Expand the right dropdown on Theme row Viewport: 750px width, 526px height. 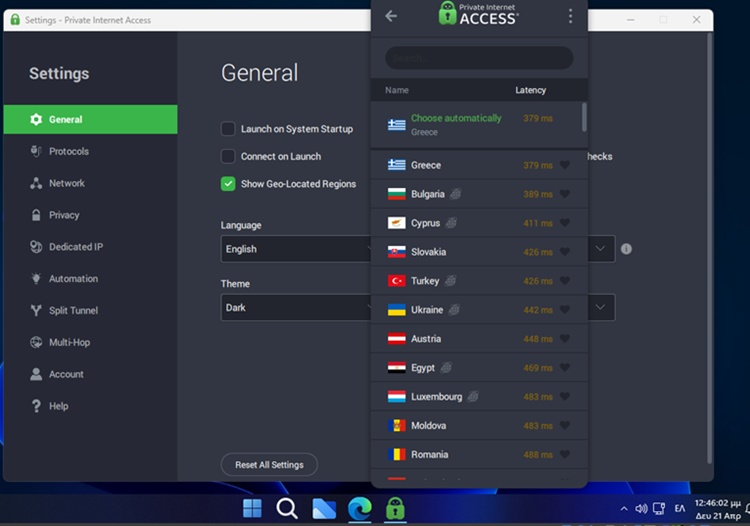pyautogui.click(x=600, y=307)
